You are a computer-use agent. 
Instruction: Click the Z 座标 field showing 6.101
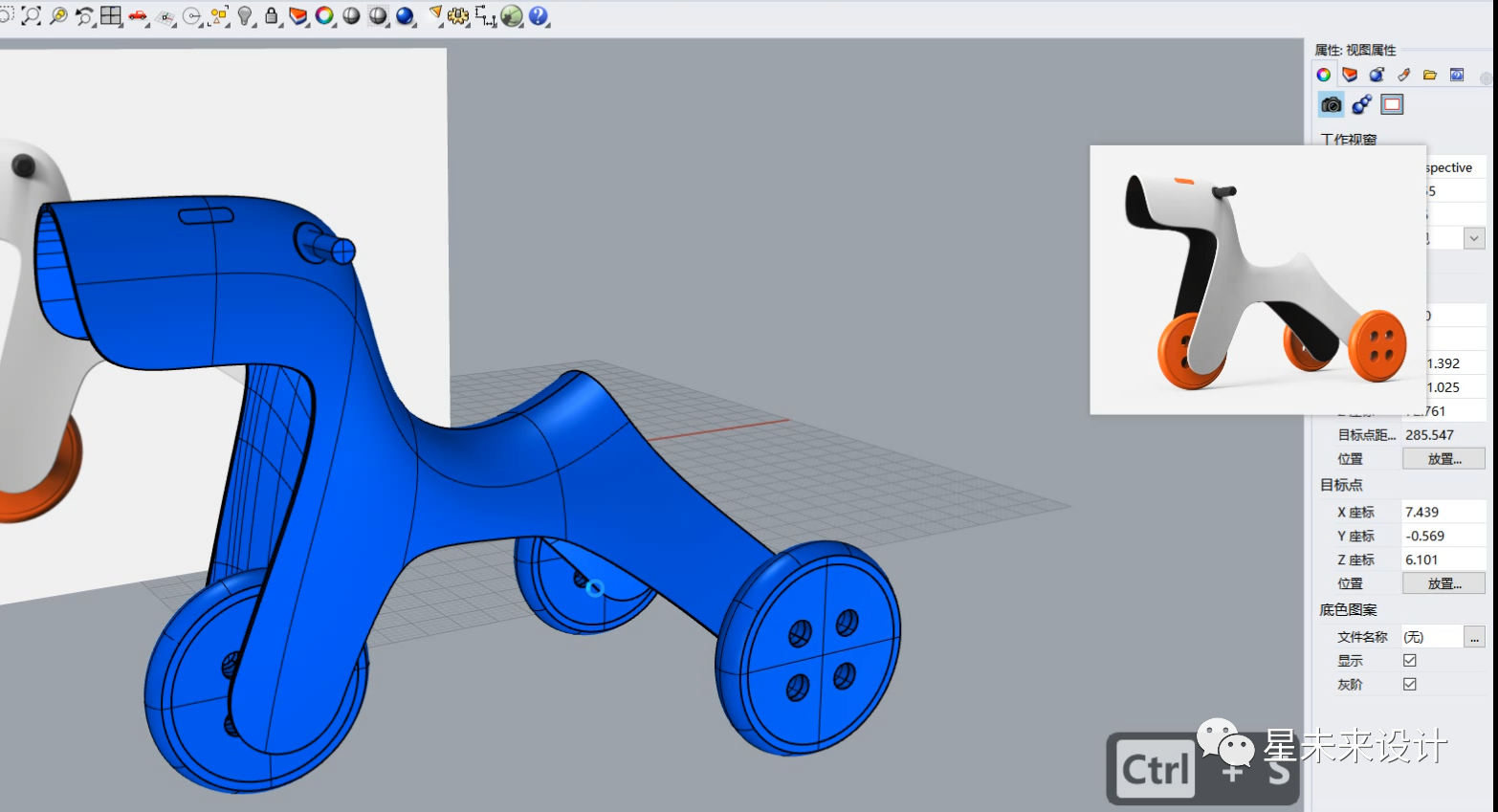click(1443, 560)
